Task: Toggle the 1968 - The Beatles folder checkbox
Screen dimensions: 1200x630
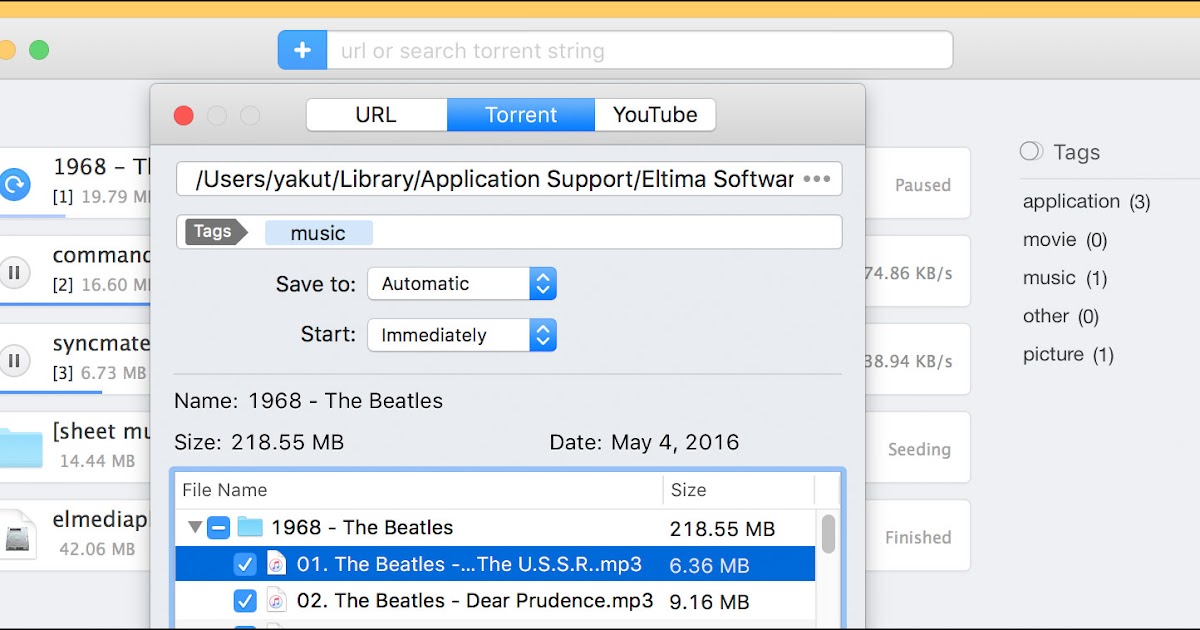Action: coord(218,527)
